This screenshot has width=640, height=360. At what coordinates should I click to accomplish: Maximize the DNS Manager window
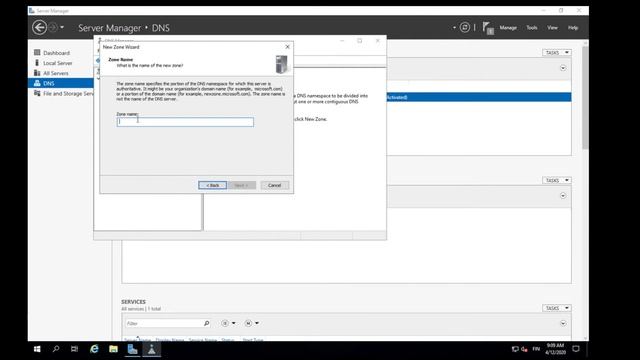pos(360,41)
